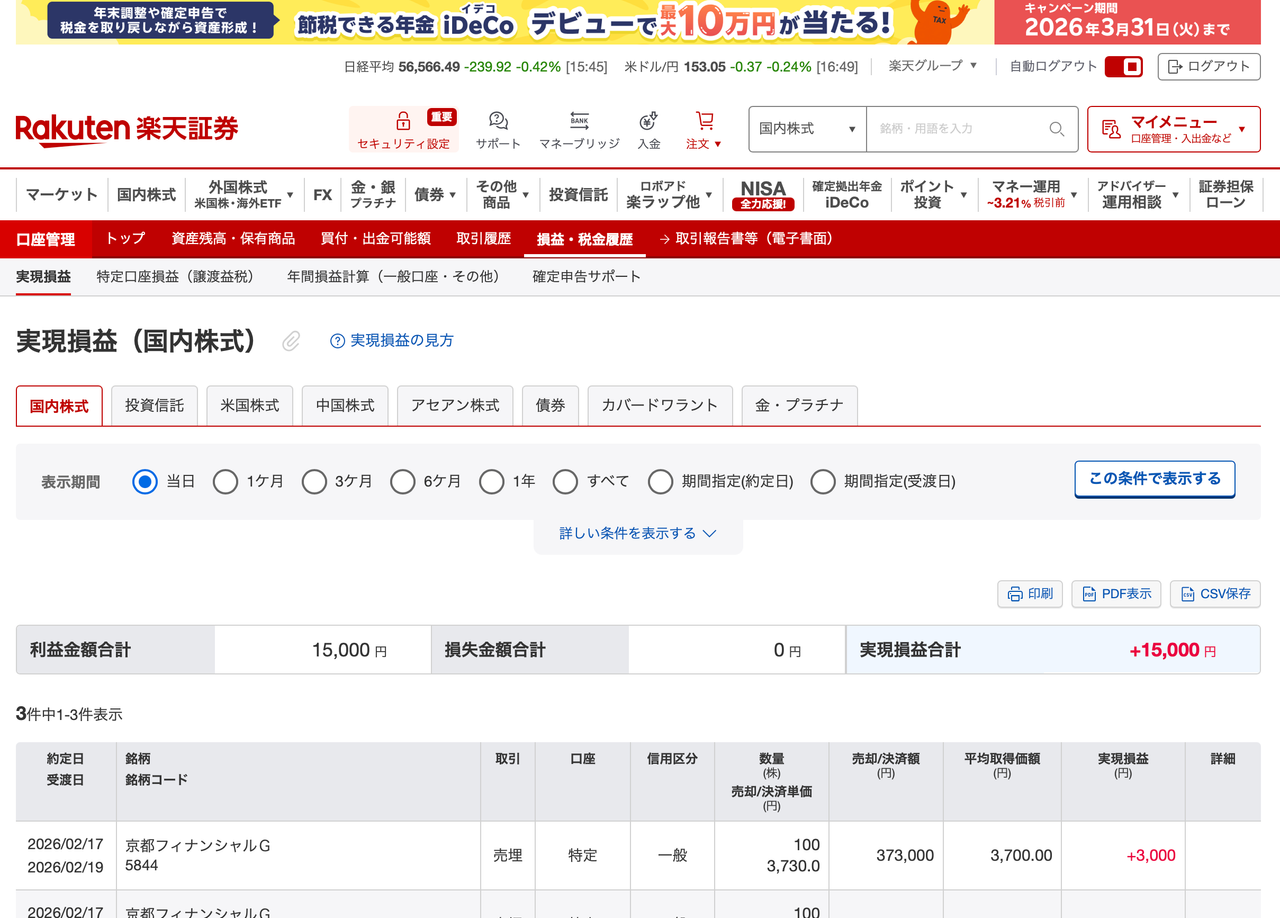
Task: Click inside the 銘柄・用語を入力 search field
Action: [950, 129]
